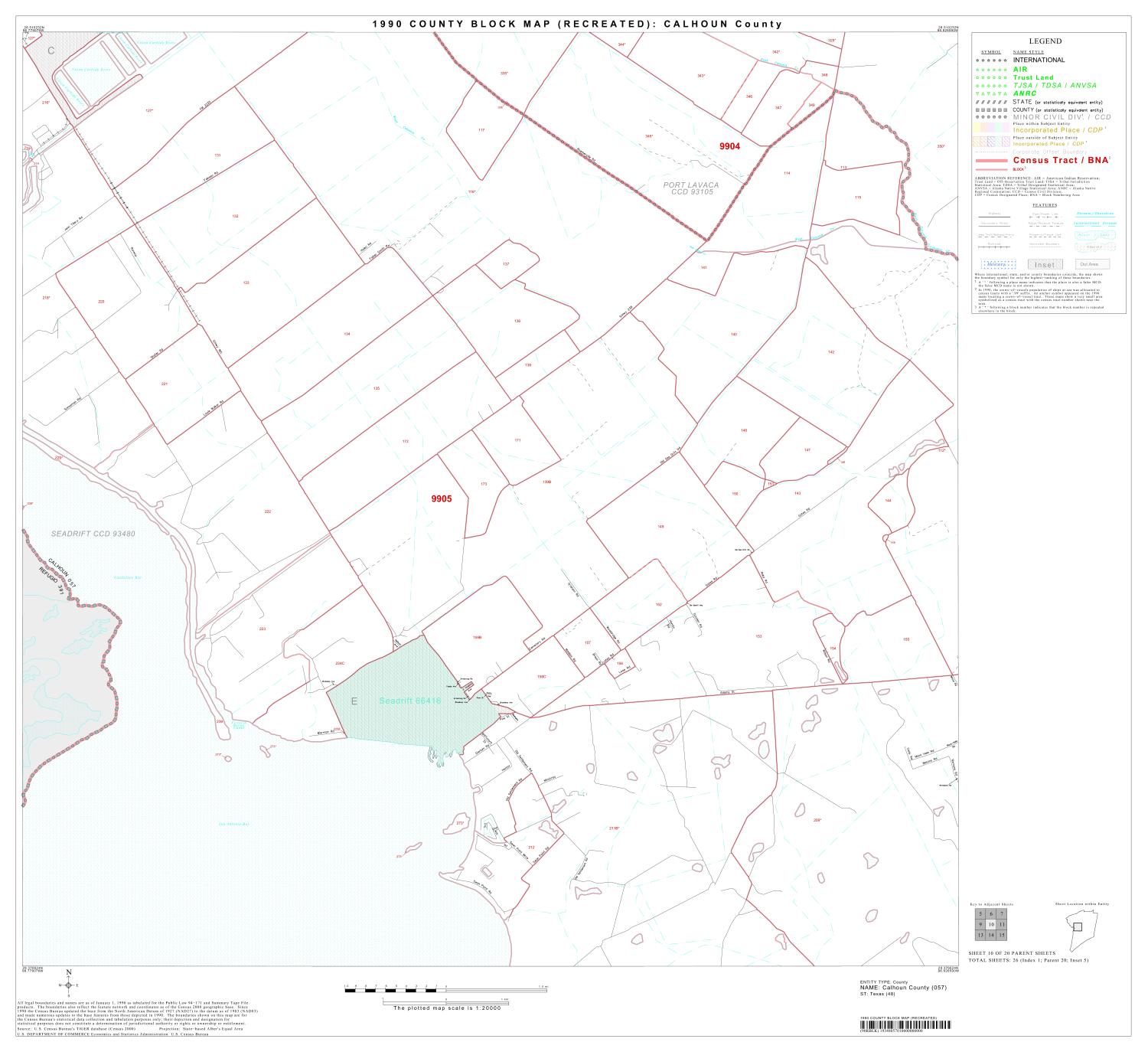The height and width of the screenshot is (1052, 1148).
Task: Click the STATE boundary hash symbol
Action: pos(992,103)
